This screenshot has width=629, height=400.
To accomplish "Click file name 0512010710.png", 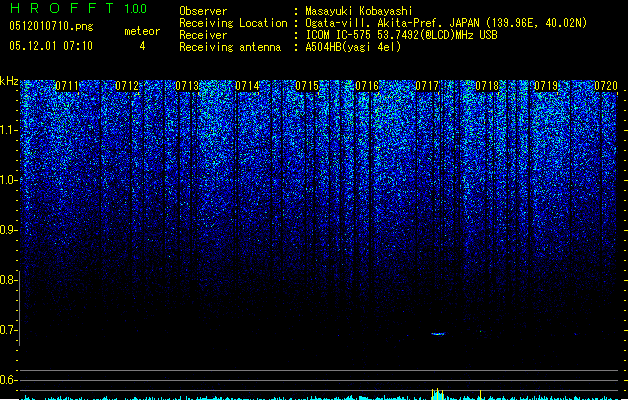I will point(51,27).
